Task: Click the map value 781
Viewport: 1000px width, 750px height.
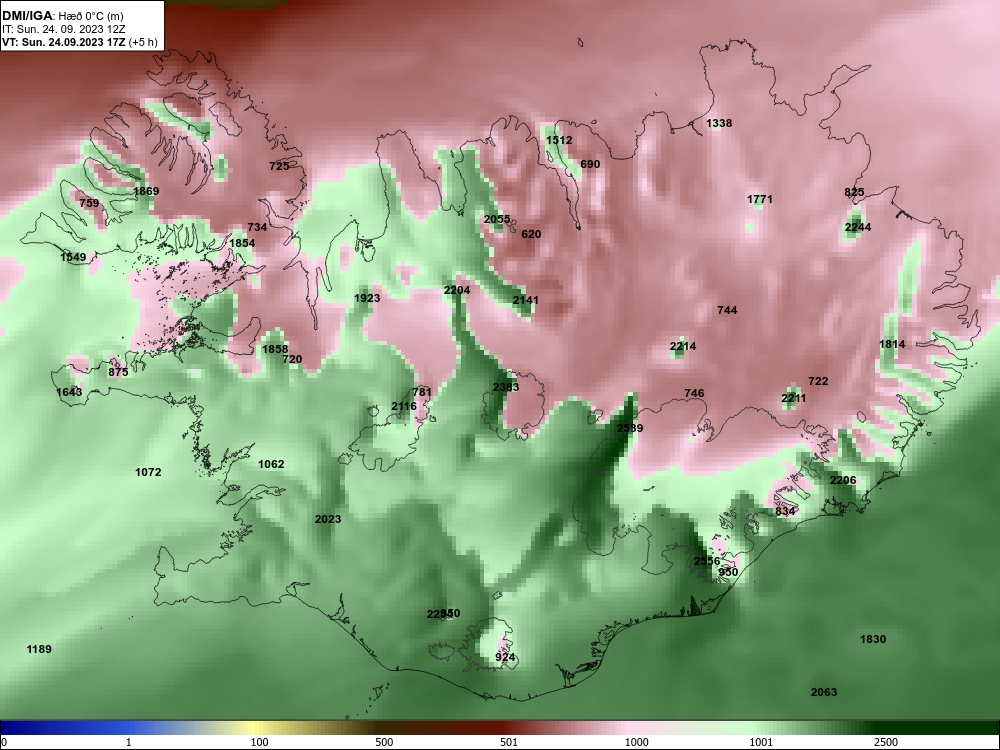Action: coord(422,392)
